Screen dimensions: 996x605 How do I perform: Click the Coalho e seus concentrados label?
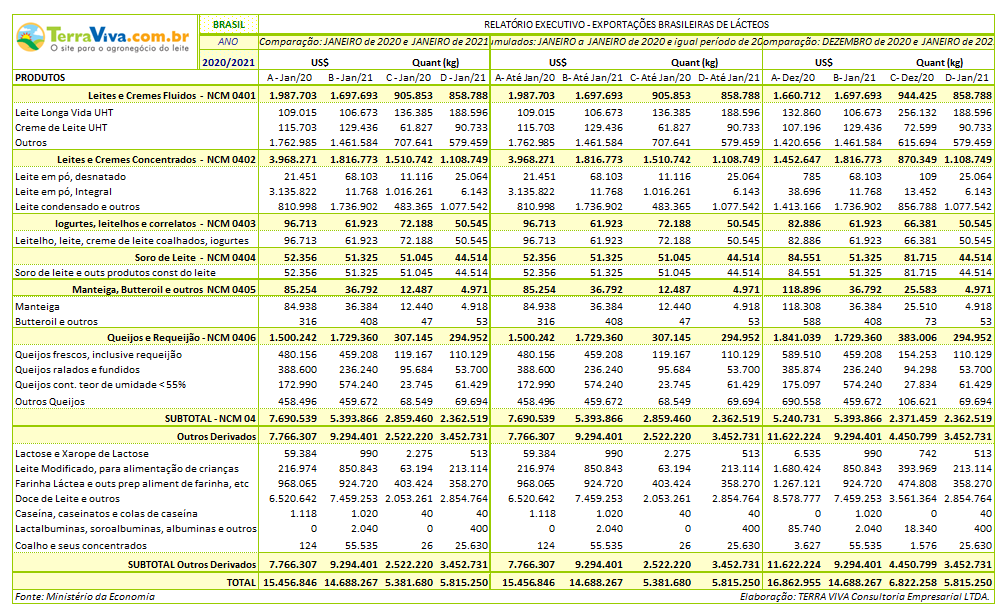tap(81, 546)
